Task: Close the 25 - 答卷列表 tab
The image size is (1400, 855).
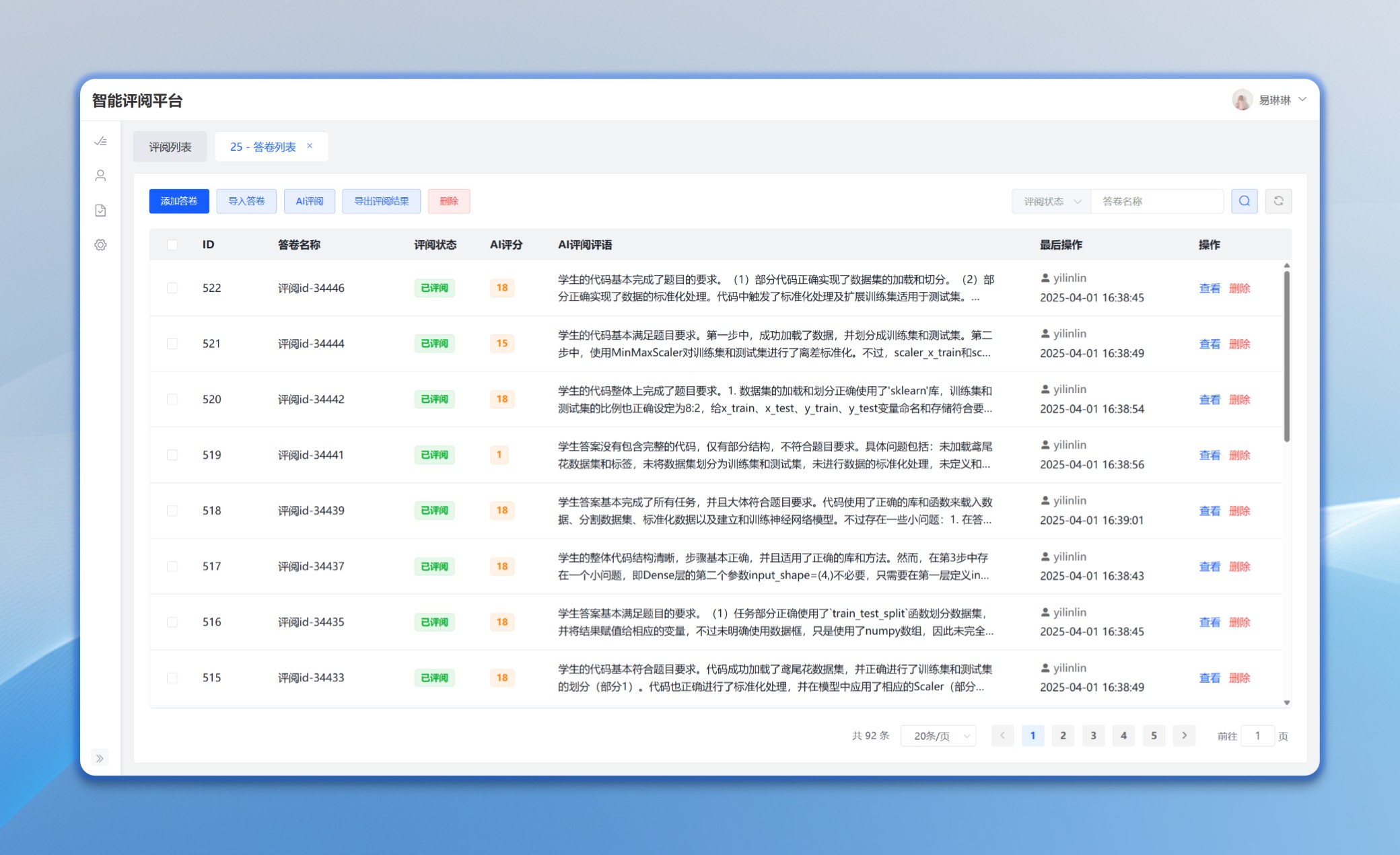Action: [x=310, y=146]
